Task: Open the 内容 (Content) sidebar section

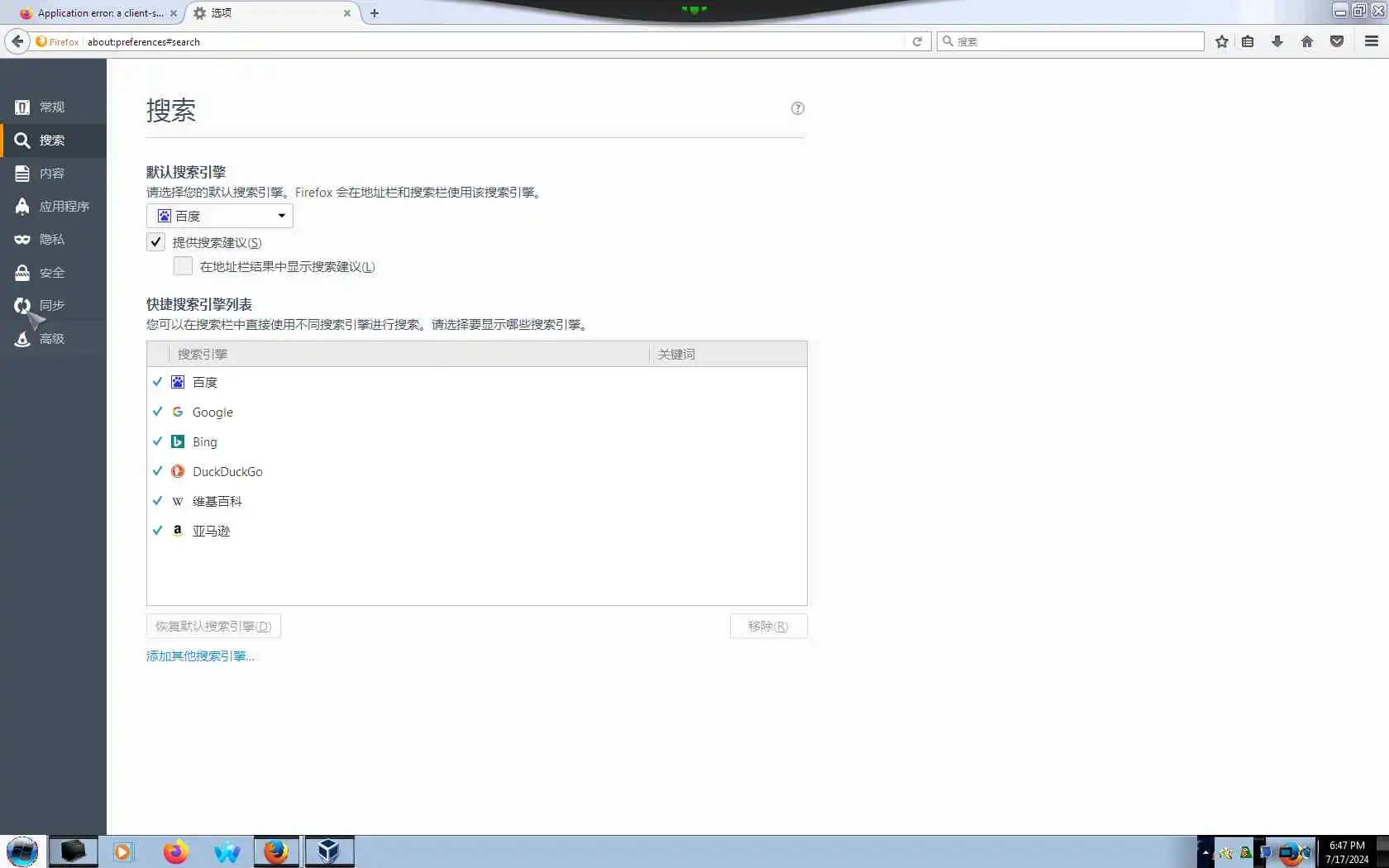Action: pos(53,174)
